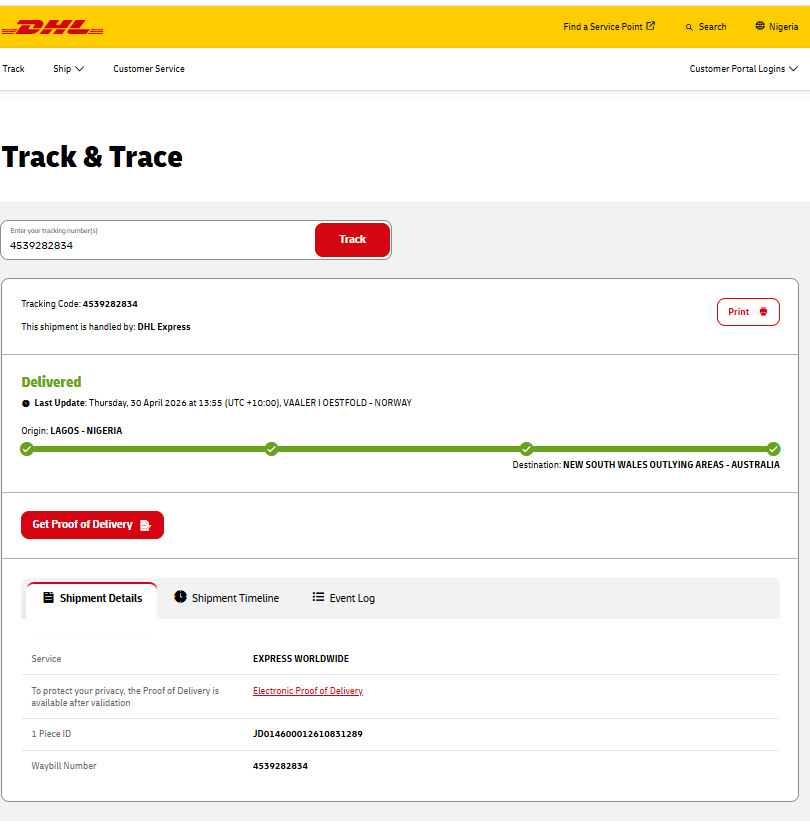
Task: Click the Shipment Details document icon
Action: (48, 598)
